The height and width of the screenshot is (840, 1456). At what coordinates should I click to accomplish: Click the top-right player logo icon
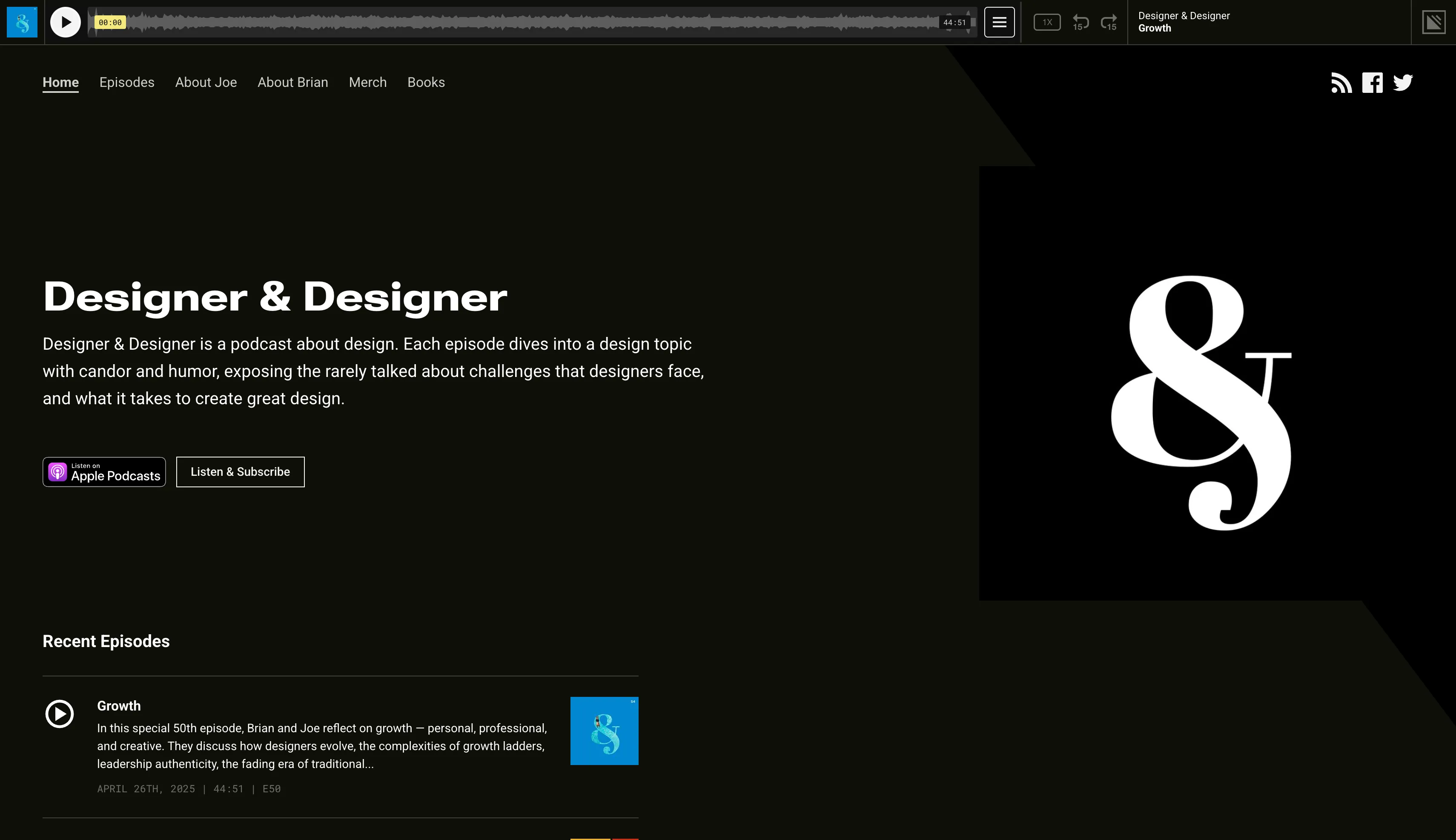(x=1433, y=23)
